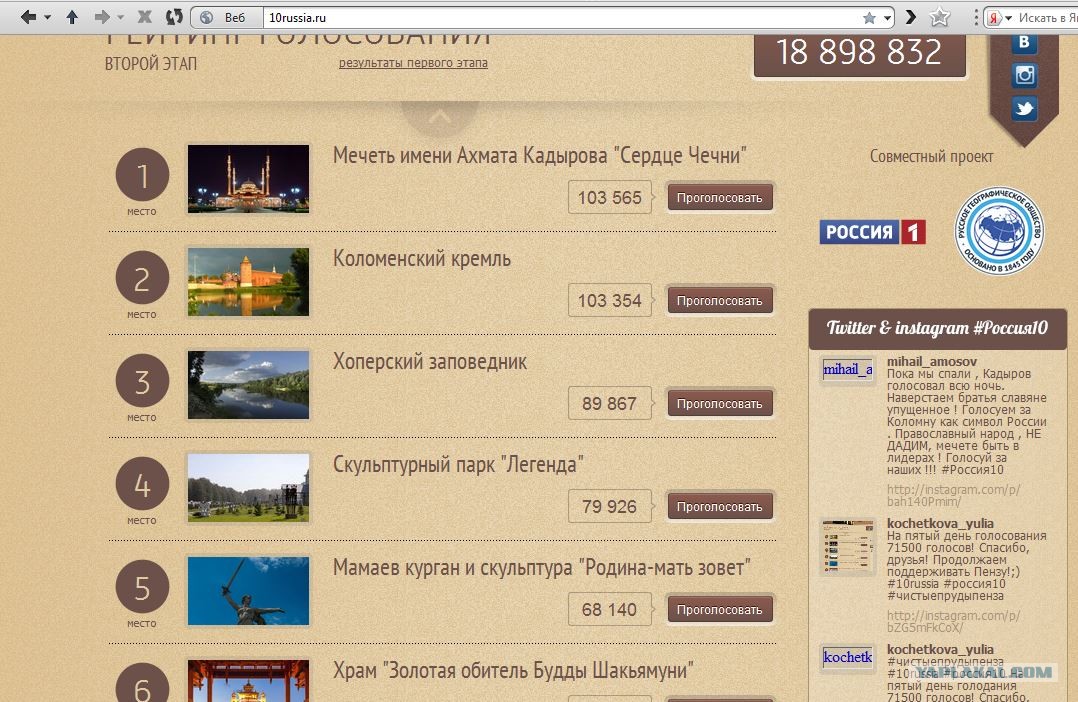1078x702 pixels.
Task: Open the результаты первого этапа link
Action: pyautogui.click(x=413, y=63)
